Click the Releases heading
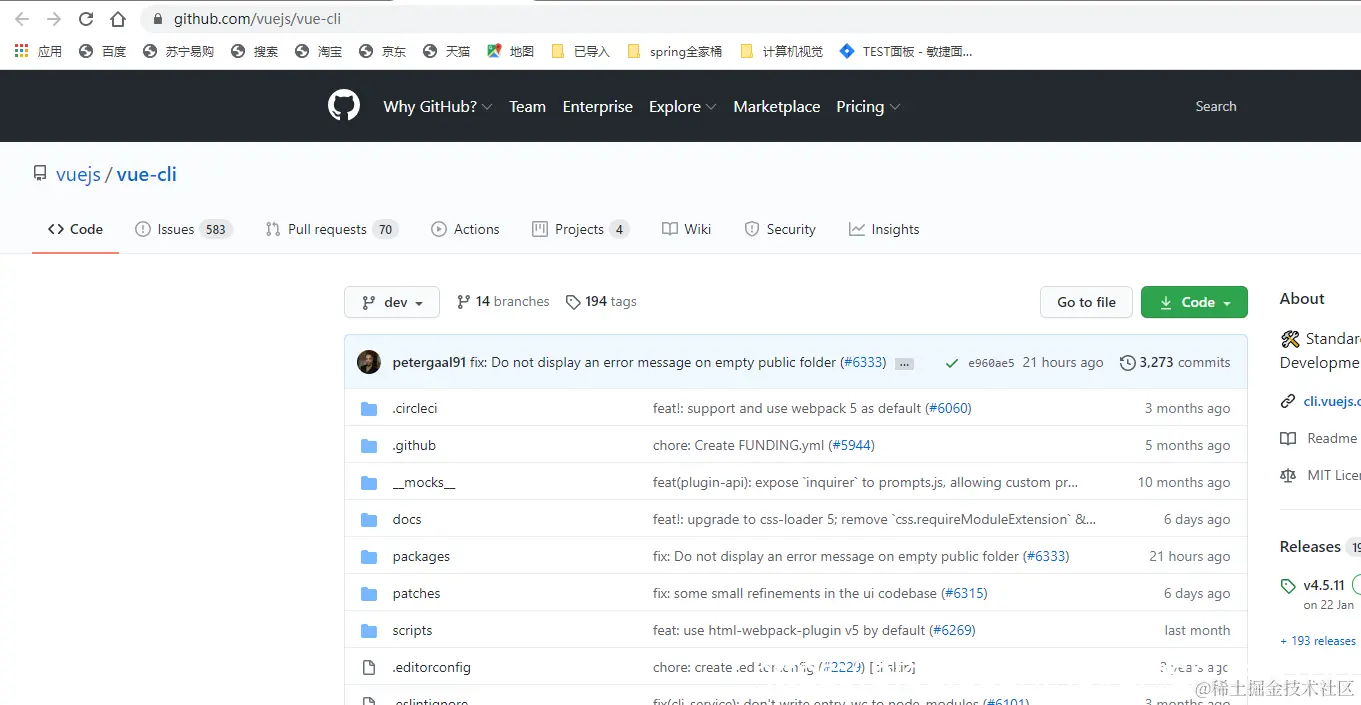 (x=1310, y=547)
